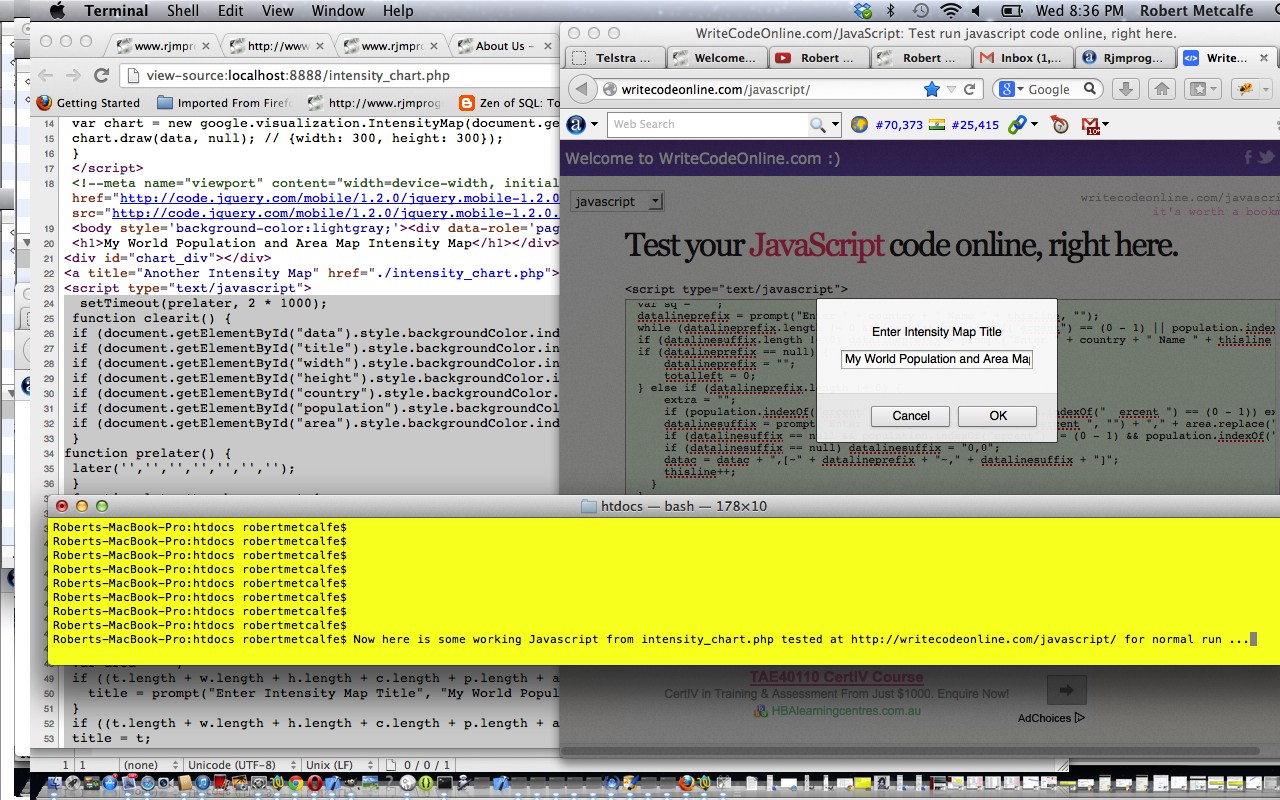Click the Getting Started bookmark in Chrome
Image resolution: width=1280 pixels, height=800 pixels.
pyautogui.click(x=88, y=102)
